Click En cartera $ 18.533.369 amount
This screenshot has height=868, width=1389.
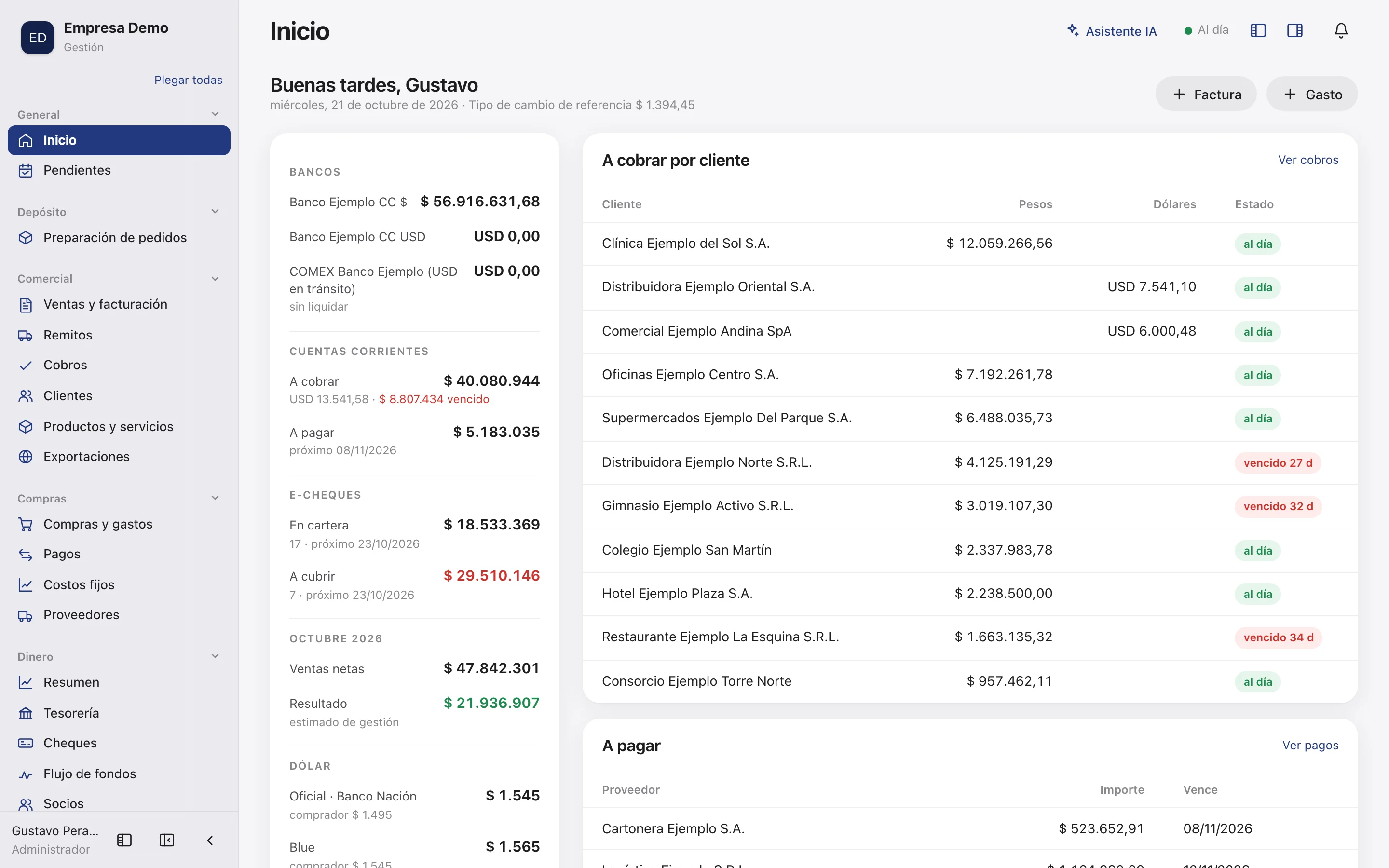(491, 525)
